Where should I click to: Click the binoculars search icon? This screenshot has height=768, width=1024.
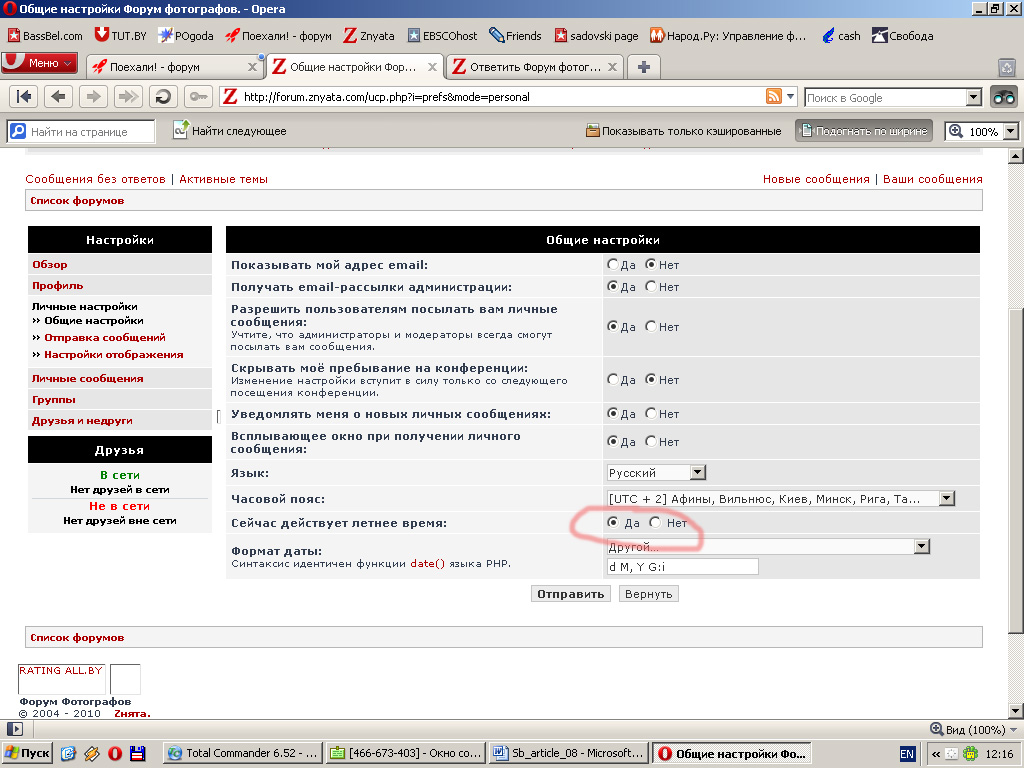pyautogui.click(x=1003, y=97)
